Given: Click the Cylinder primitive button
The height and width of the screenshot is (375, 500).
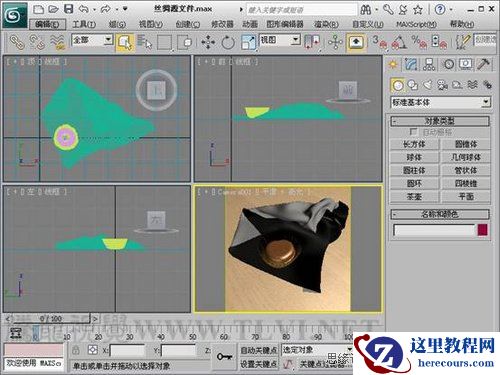Looking at the screenshot, I should click(414, 170).
